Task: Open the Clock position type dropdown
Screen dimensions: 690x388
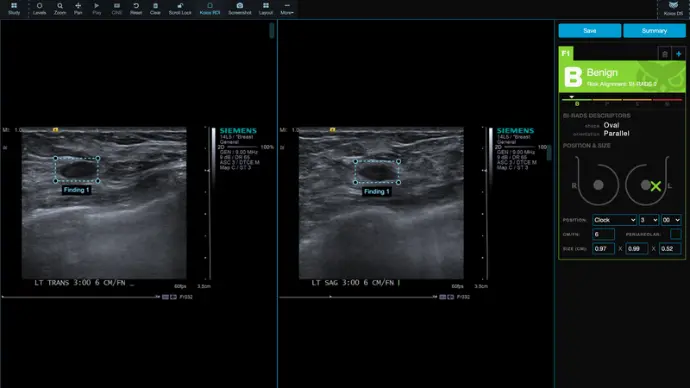Action: [x=614, y=220]
